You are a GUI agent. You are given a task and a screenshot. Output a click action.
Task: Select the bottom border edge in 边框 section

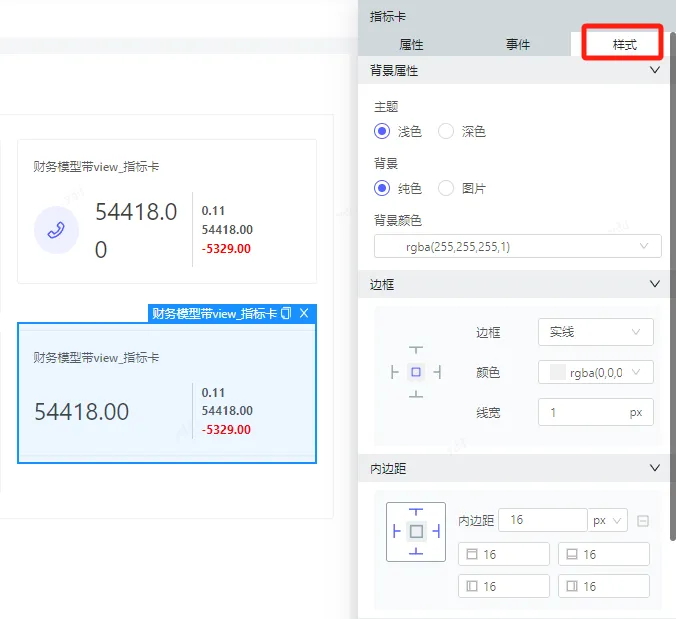(x=416, y=394)
